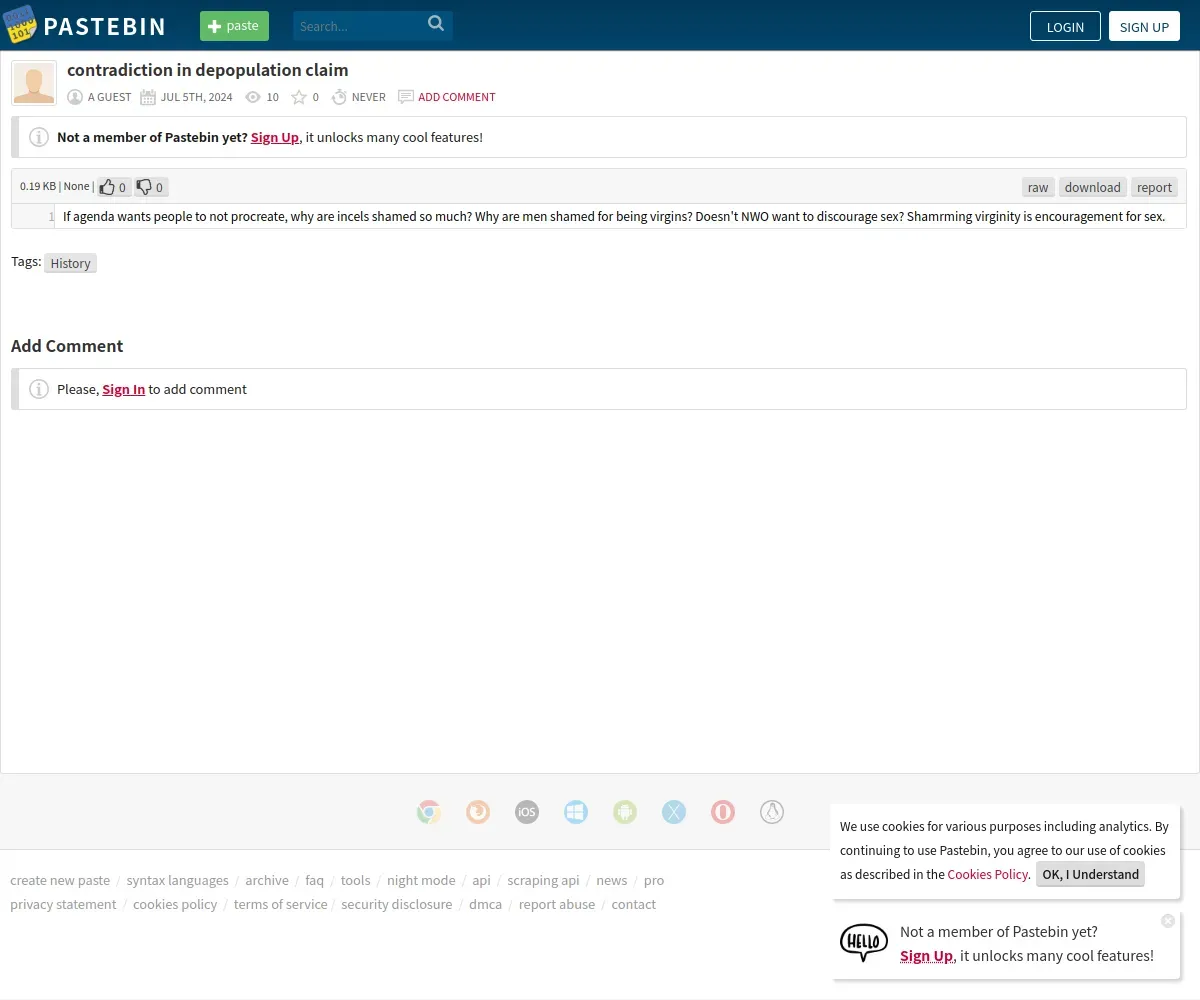
Task: Click Sign In link to add comment
Action: pos(124,389)
